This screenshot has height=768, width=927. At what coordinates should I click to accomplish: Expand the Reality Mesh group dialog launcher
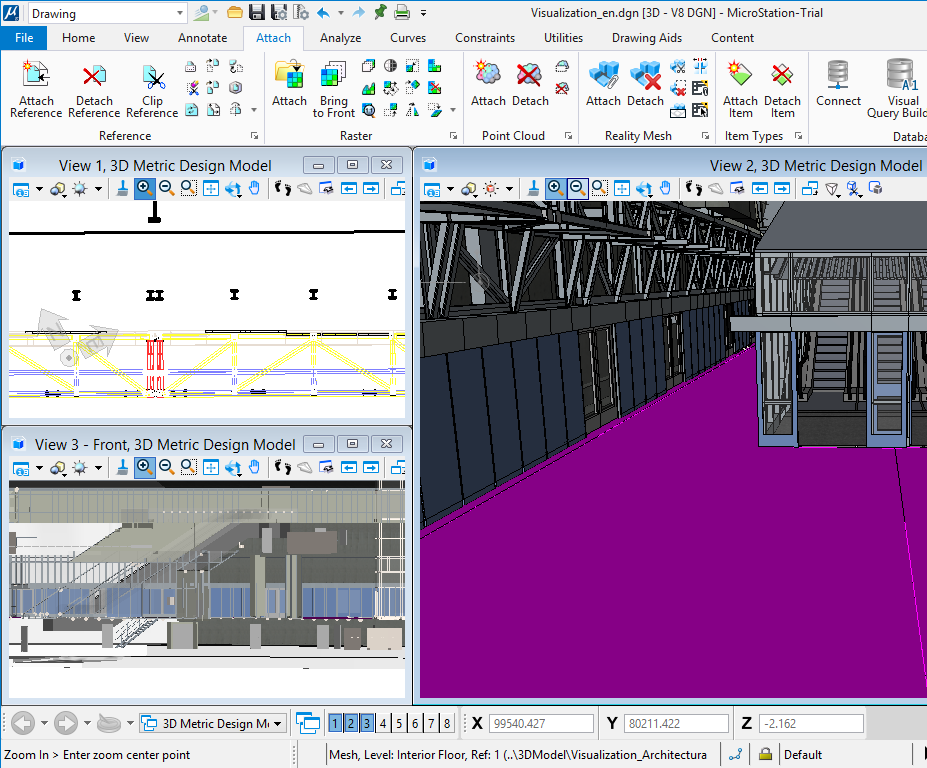tap(705, 136)
